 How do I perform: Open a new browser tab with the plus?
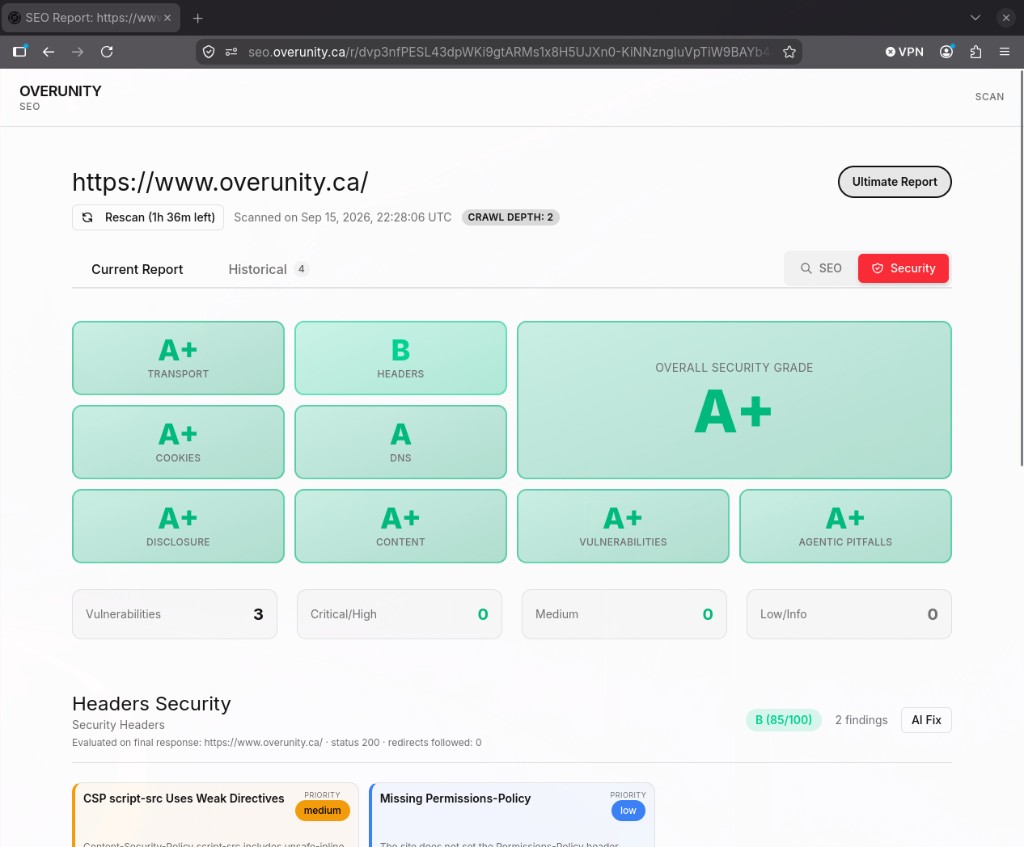(198, 18)
